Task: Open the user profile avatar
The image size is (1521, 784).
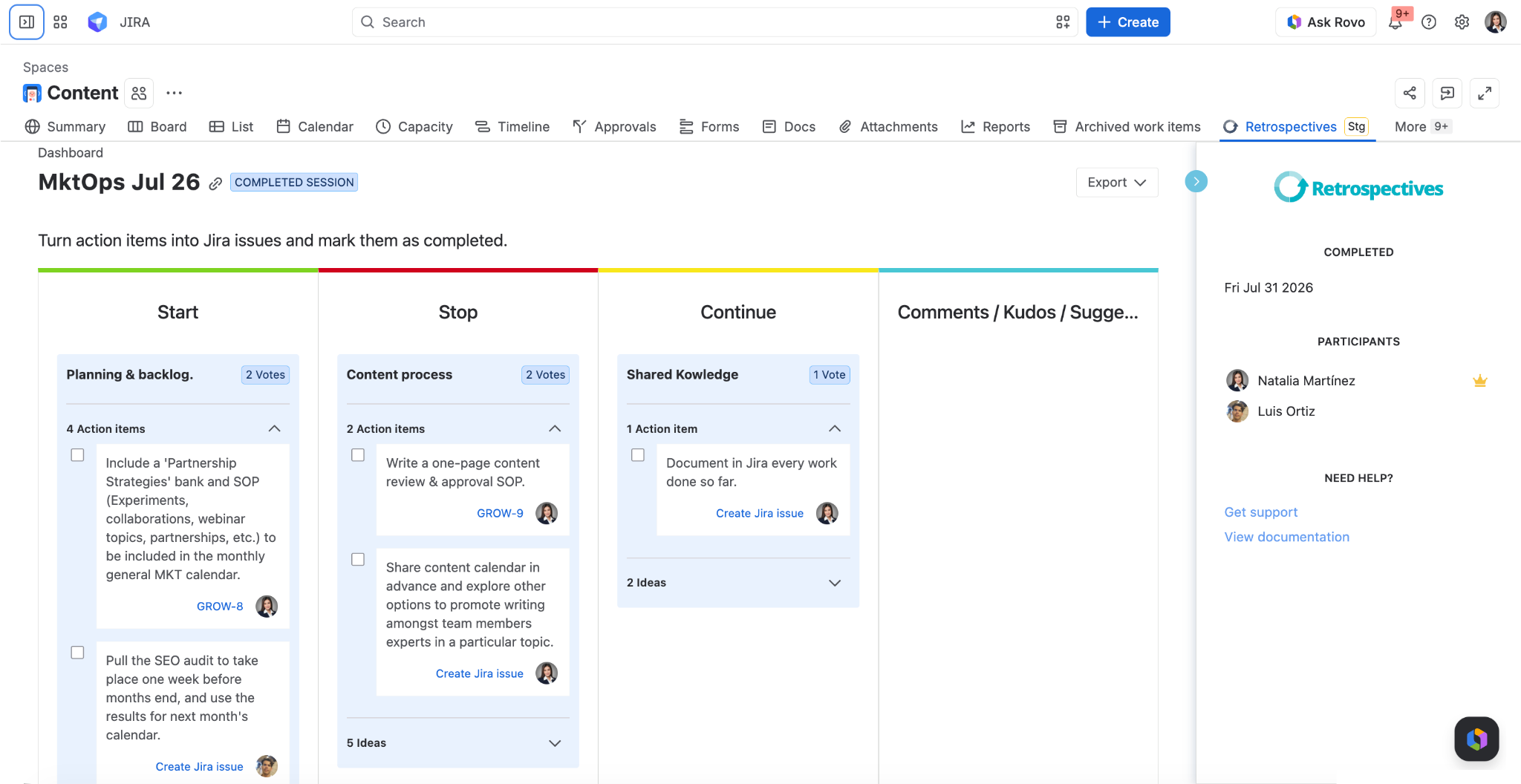Action: (x=1496, y=22)
